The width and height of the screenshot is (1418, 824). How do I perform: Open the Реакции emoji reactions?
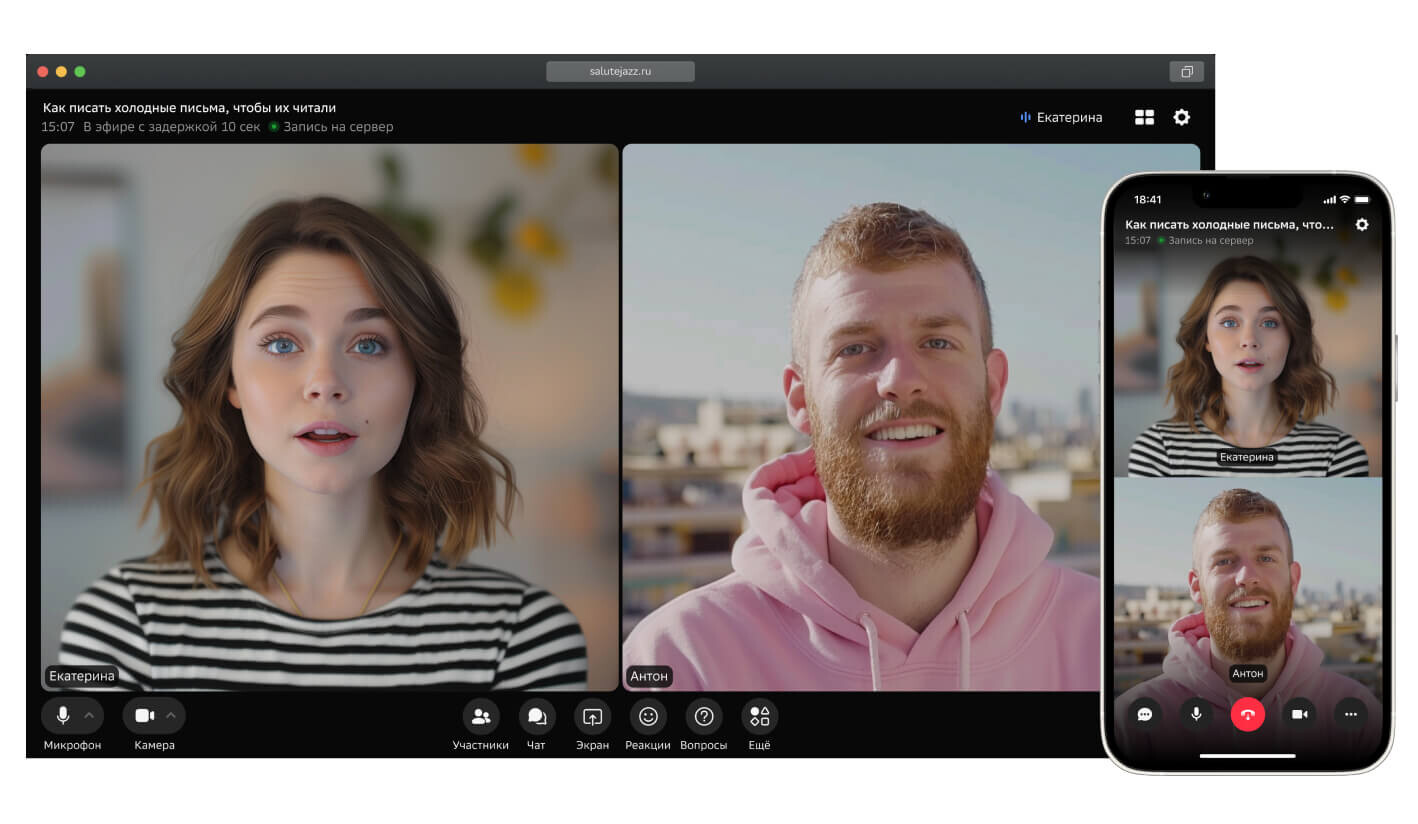point(648,716)
